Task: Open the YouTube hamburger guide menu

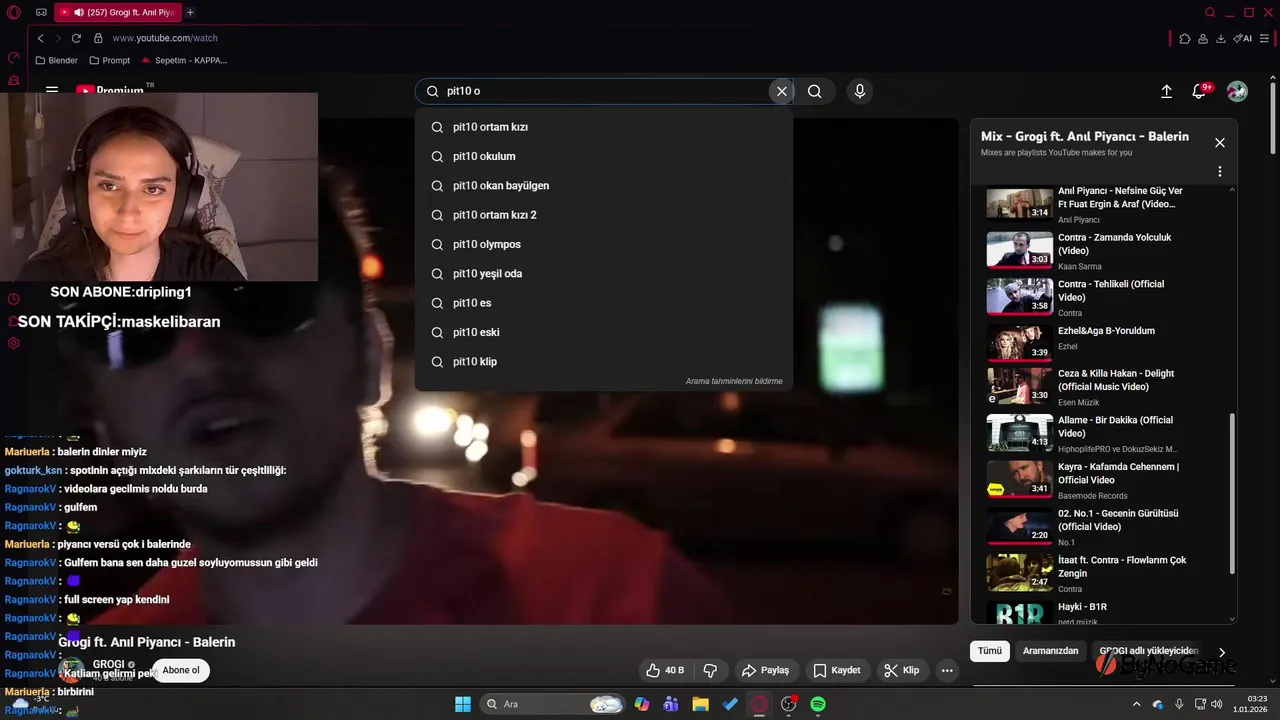Action: pyautogui.click(x=52, y=90)
